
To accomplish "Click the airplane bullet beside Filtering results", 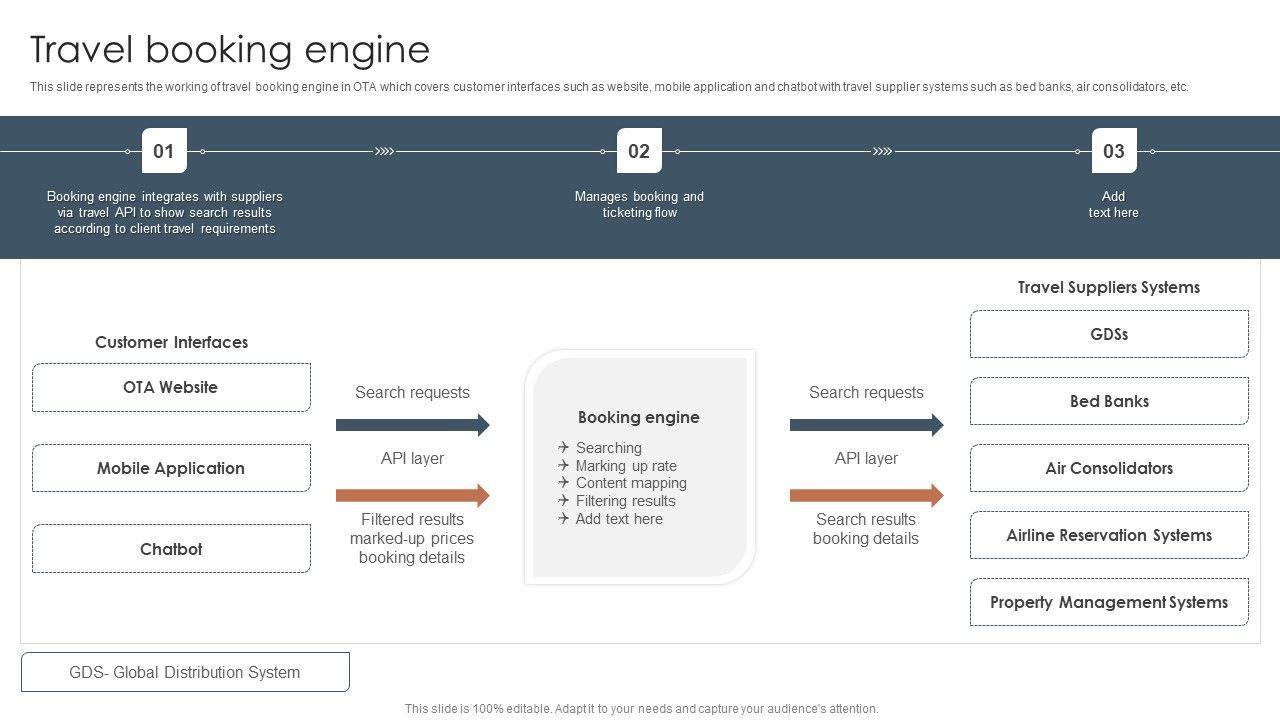I will pos(564,501).
